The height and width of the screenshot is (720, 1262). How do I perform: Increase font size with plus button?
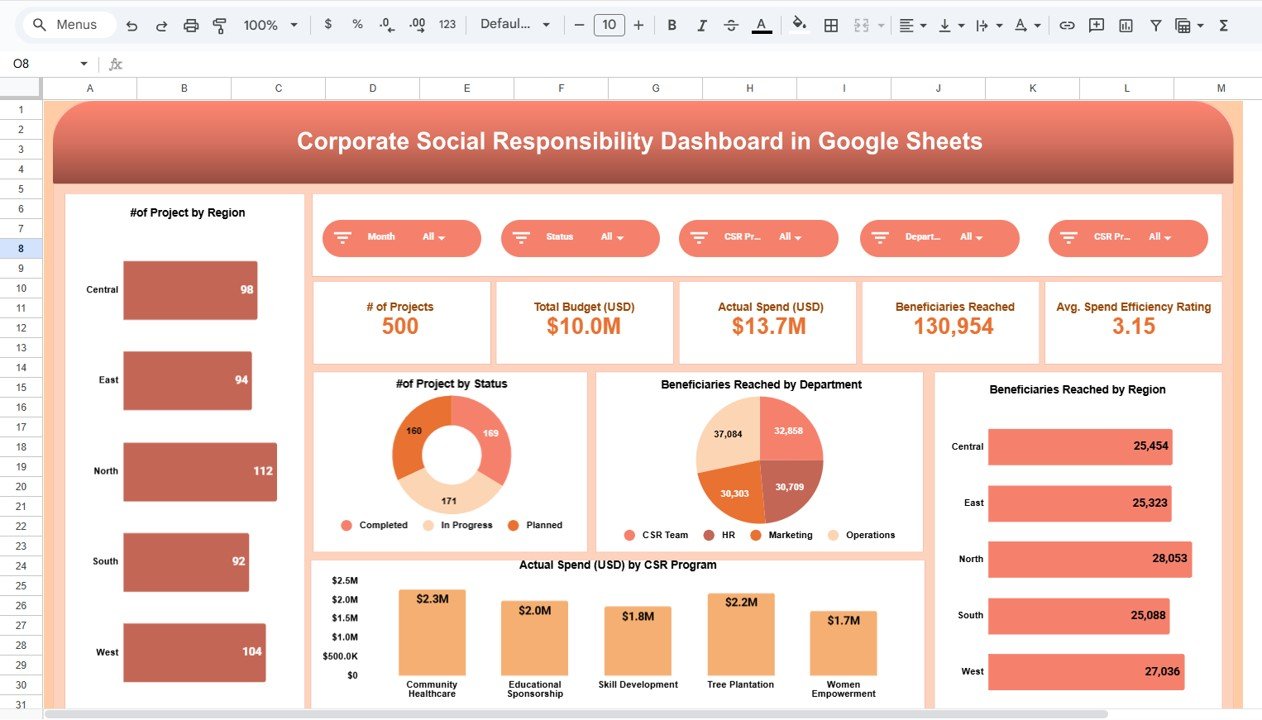tap(638, 25)
